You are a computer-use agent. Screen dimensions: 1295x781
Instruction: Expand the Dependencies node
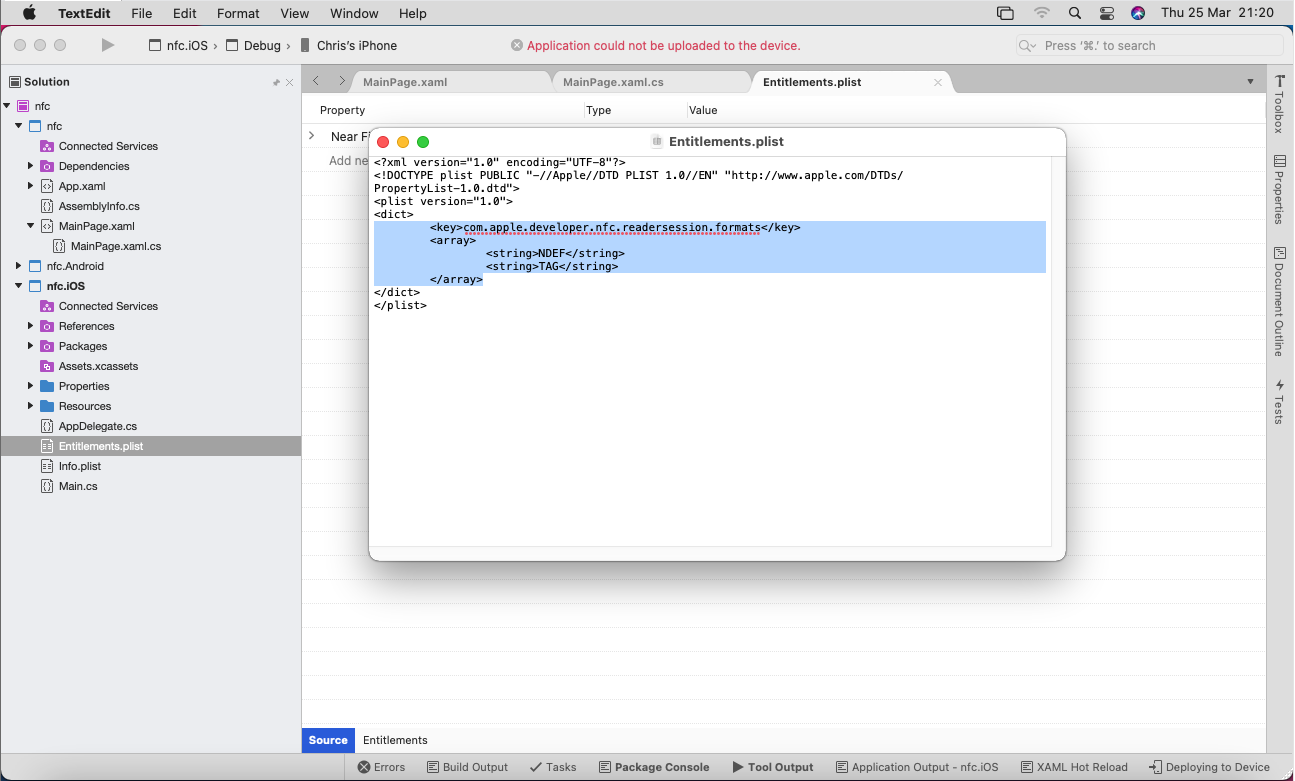31,166
